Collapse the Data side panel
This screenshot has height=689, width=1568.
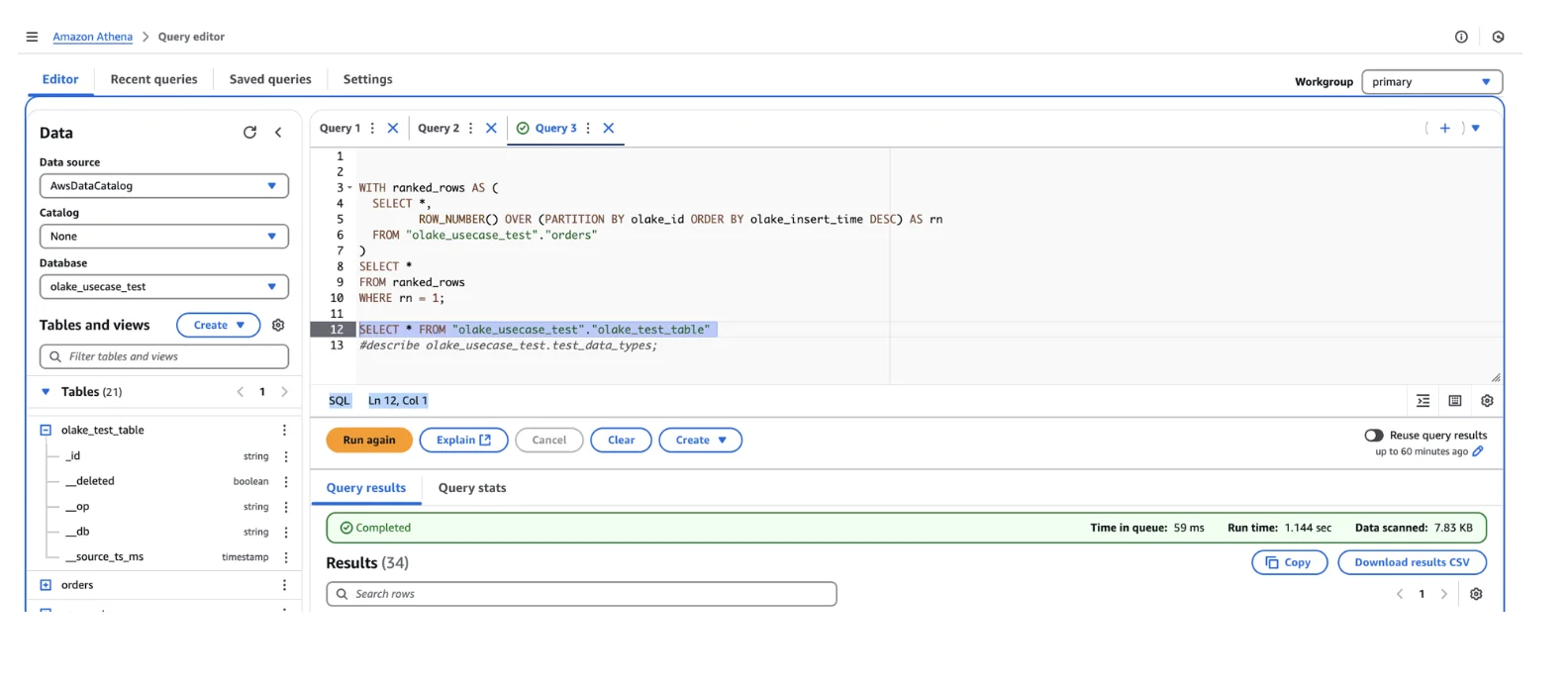pyautogui.click(x=278, y=133)
